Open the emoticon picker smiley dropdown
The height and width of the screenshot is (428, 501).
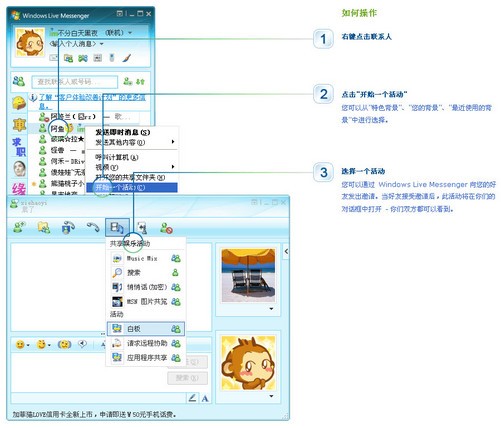click(x=22, y=344)
